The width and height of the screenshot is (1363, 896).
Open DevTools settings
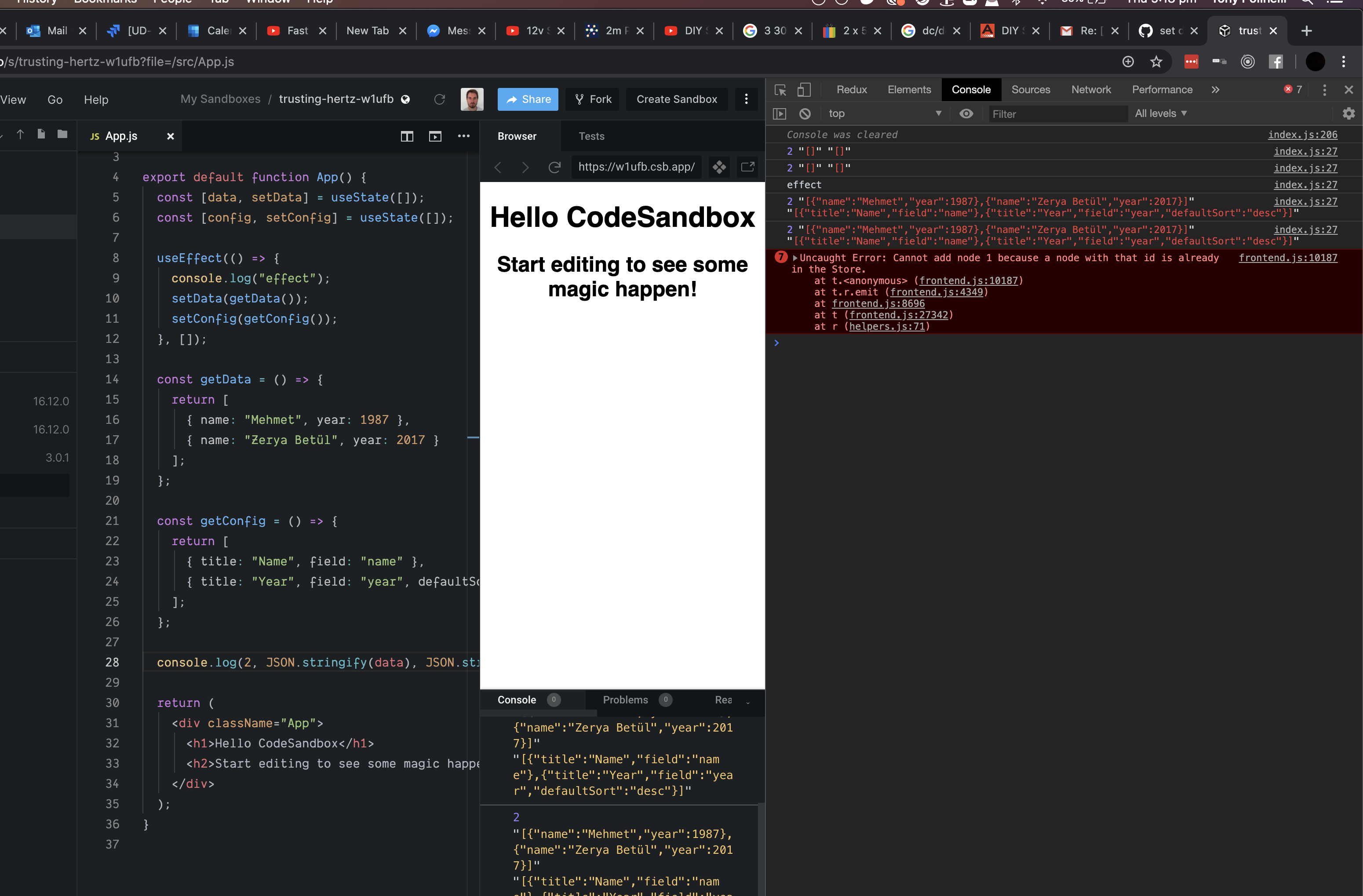point(1349,113)
